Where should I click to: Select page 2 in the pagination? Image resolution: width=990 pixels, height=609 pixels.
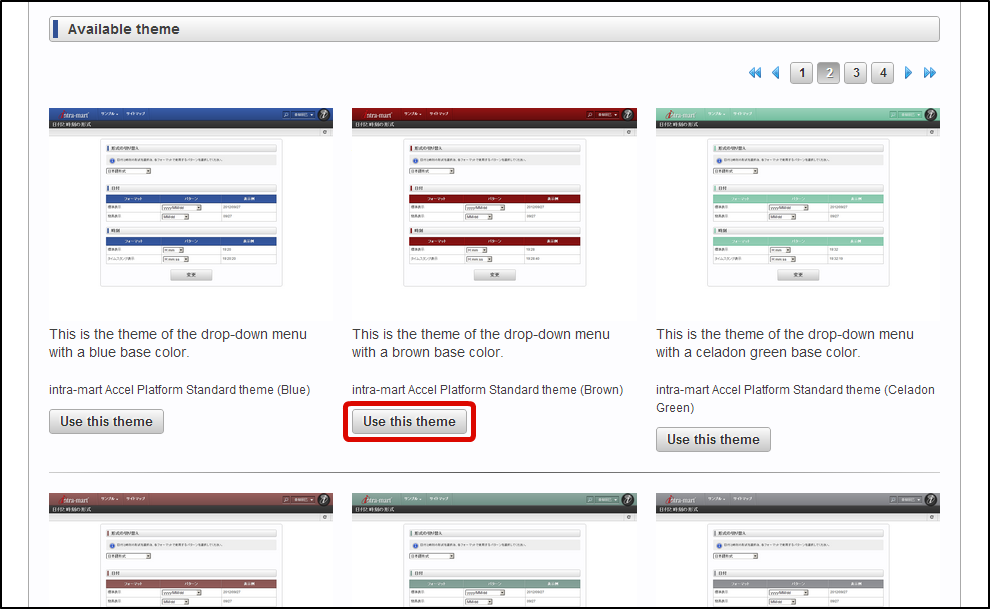[x=829, y=73]
